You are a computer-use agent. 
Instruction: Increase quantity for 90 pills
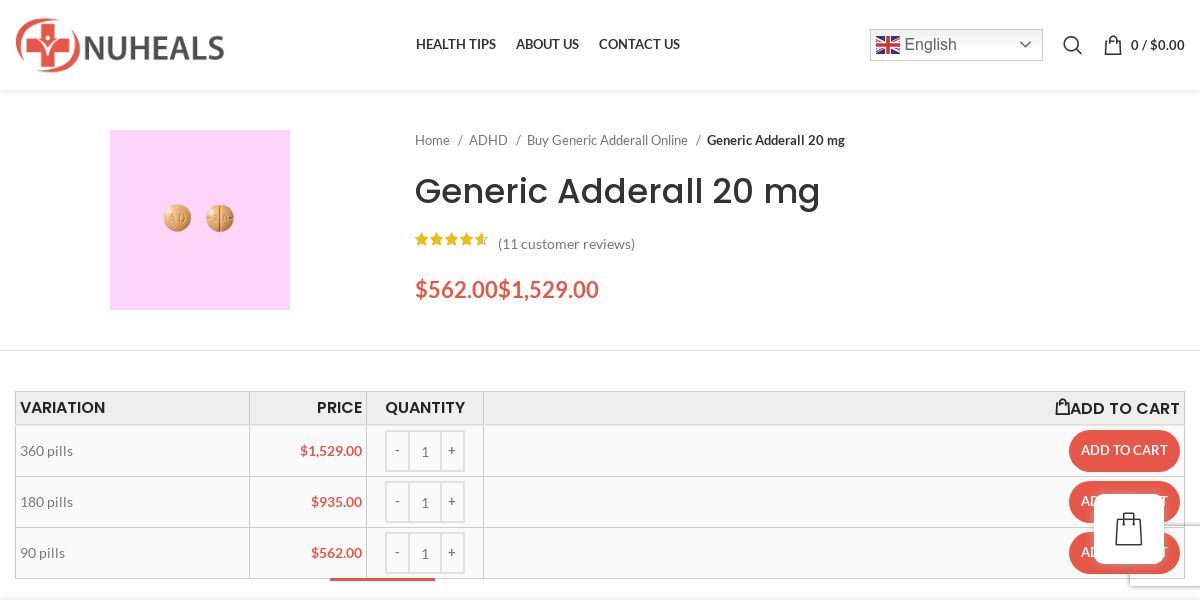point(452,553)
